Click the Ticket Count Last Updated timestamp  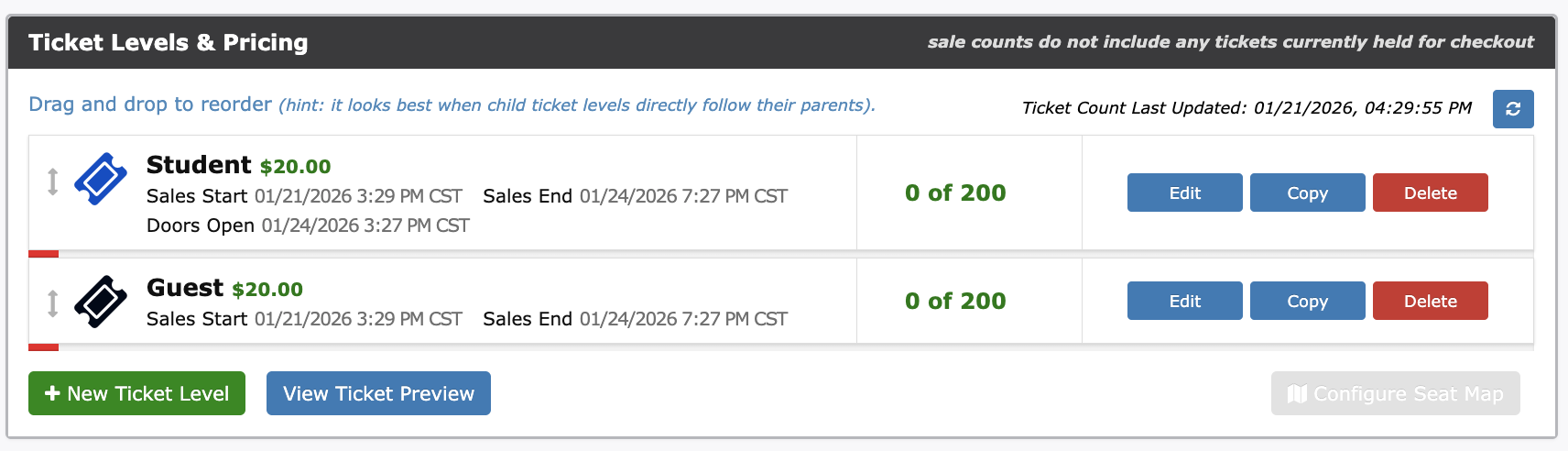(x=1247, y=108)
